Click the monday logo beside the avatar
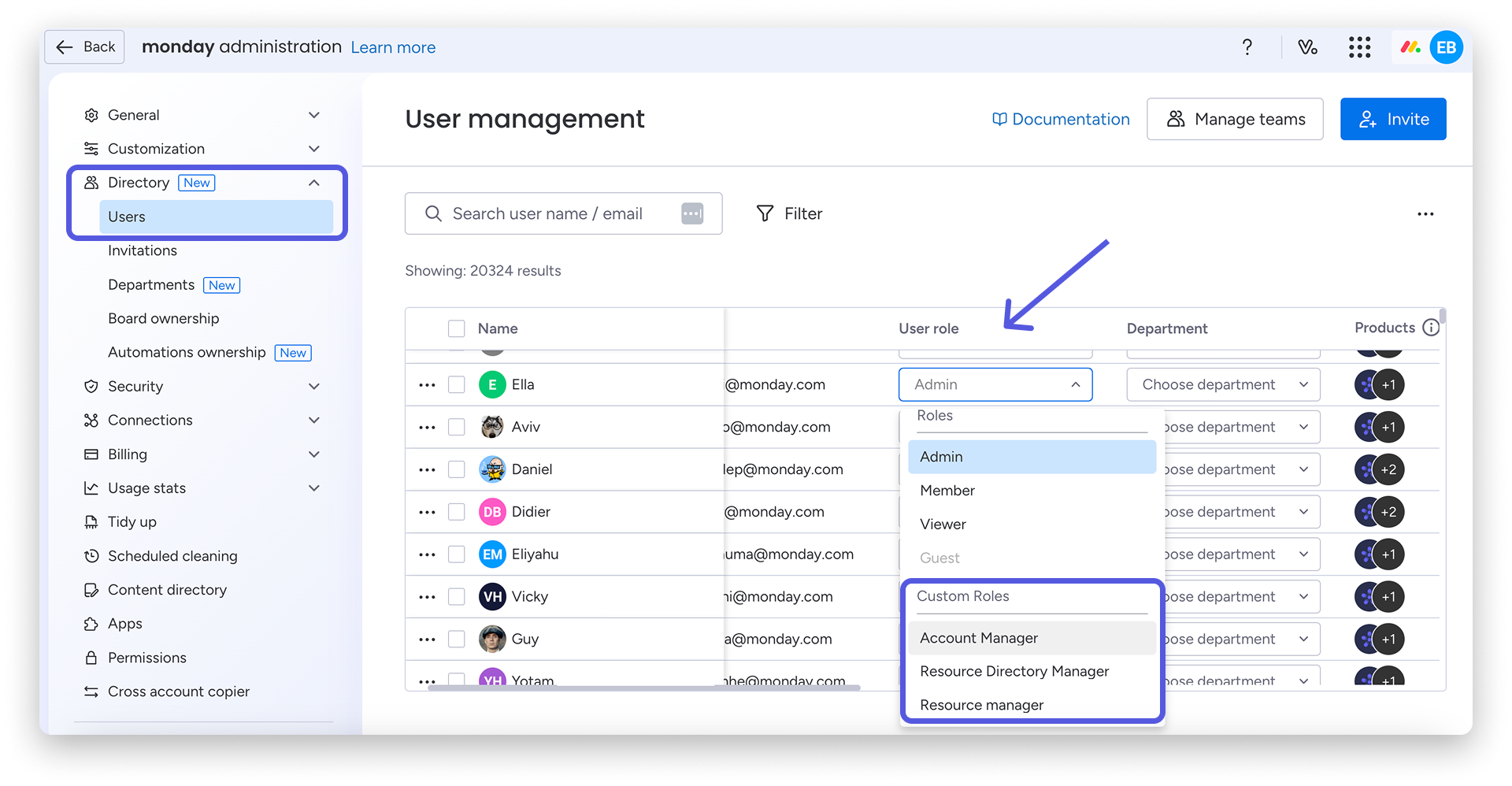The image size is (1512, 786). pos(1410,47)
